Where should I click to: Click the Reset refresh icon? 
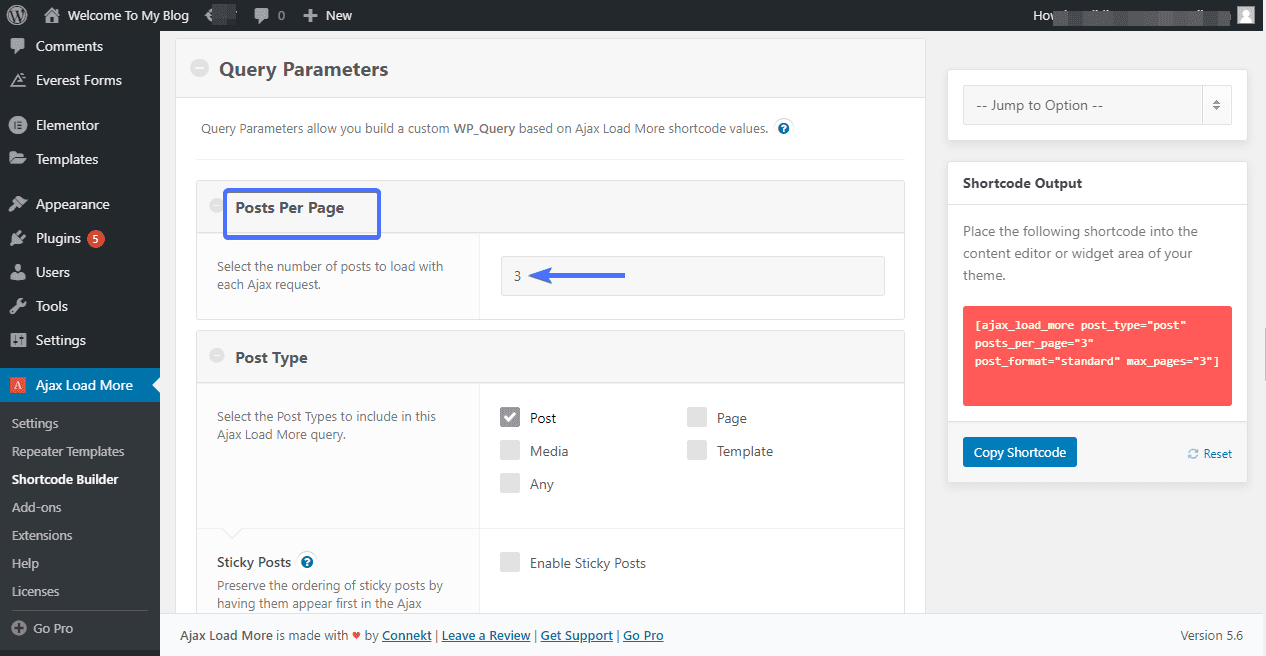pos(1192,454)
